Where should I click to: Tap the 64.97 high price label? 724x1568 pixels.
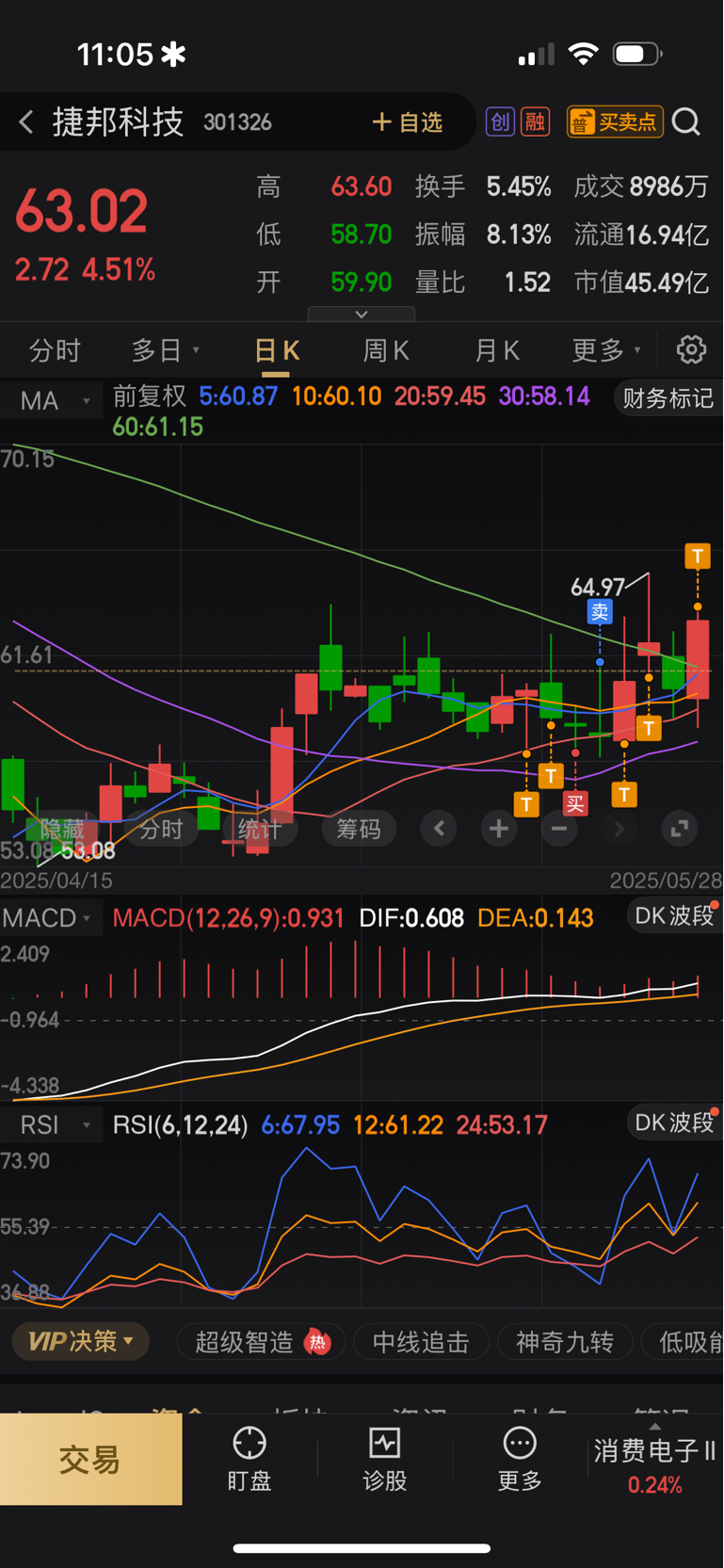pos(598,588)
